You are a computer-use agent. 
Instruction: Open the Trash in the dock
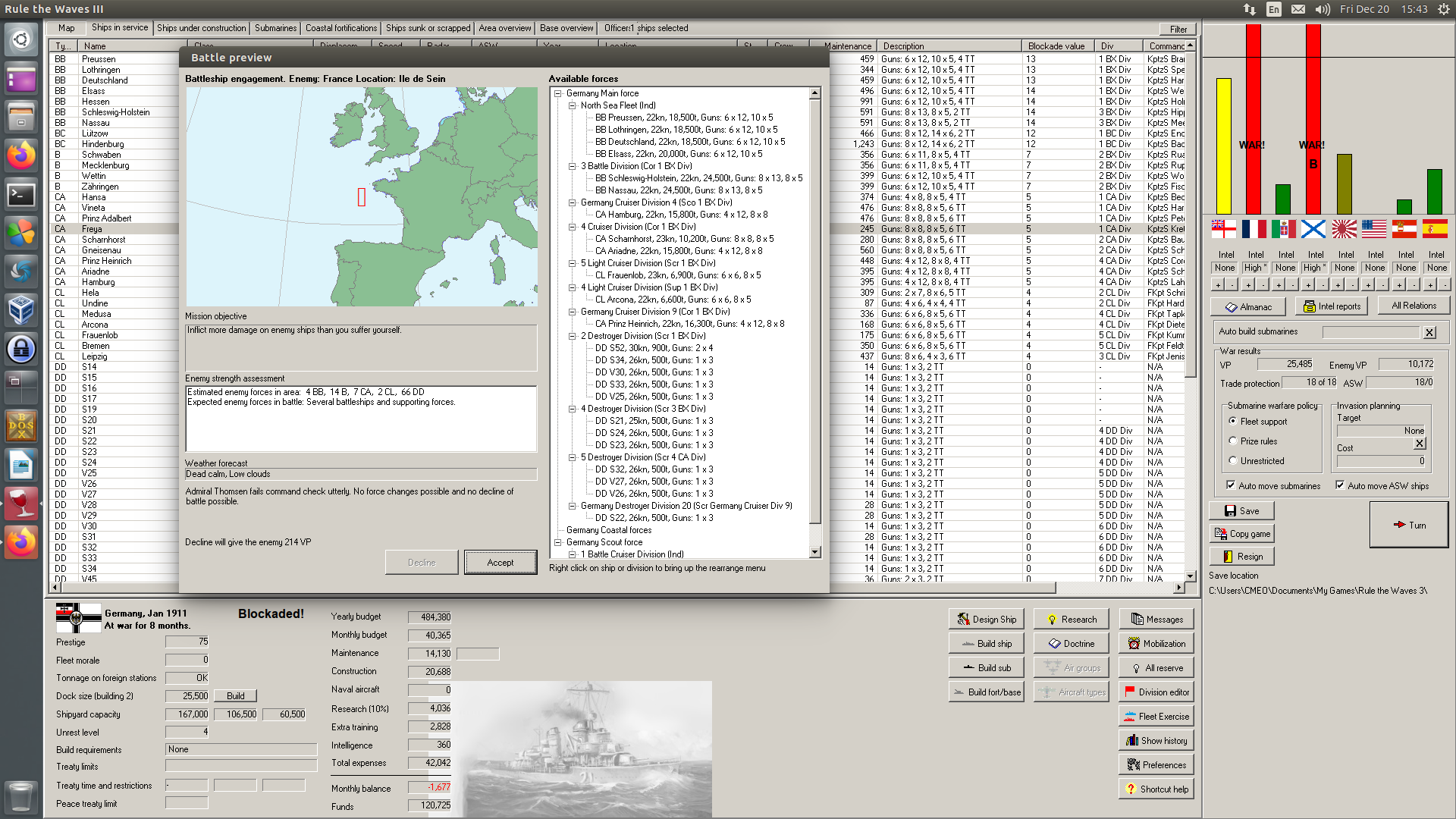tap(21, 798)
